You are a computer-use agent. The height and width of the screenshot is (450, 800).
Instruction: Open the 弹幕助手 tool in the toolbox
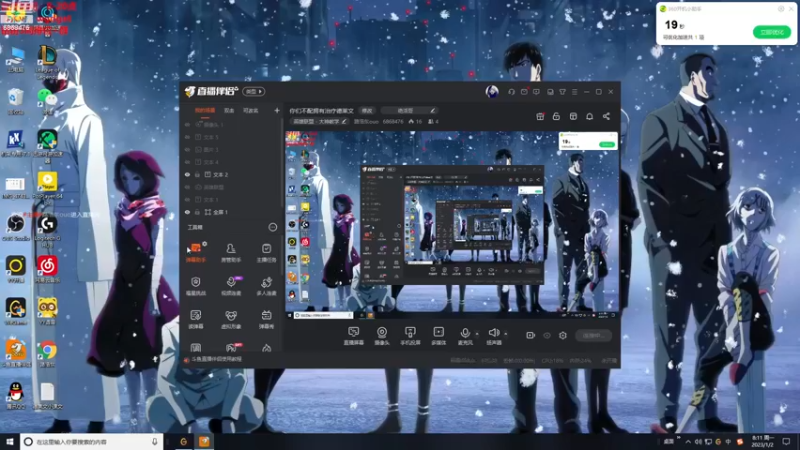coord(195,253)
